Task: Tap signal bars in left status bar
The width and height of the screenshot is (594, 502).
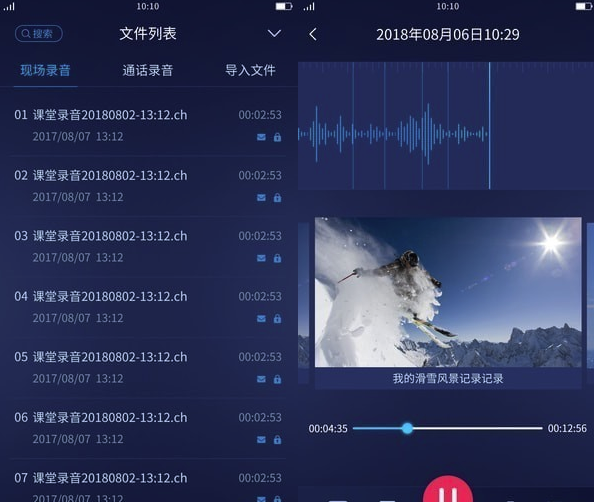Action: click(9, 6)
